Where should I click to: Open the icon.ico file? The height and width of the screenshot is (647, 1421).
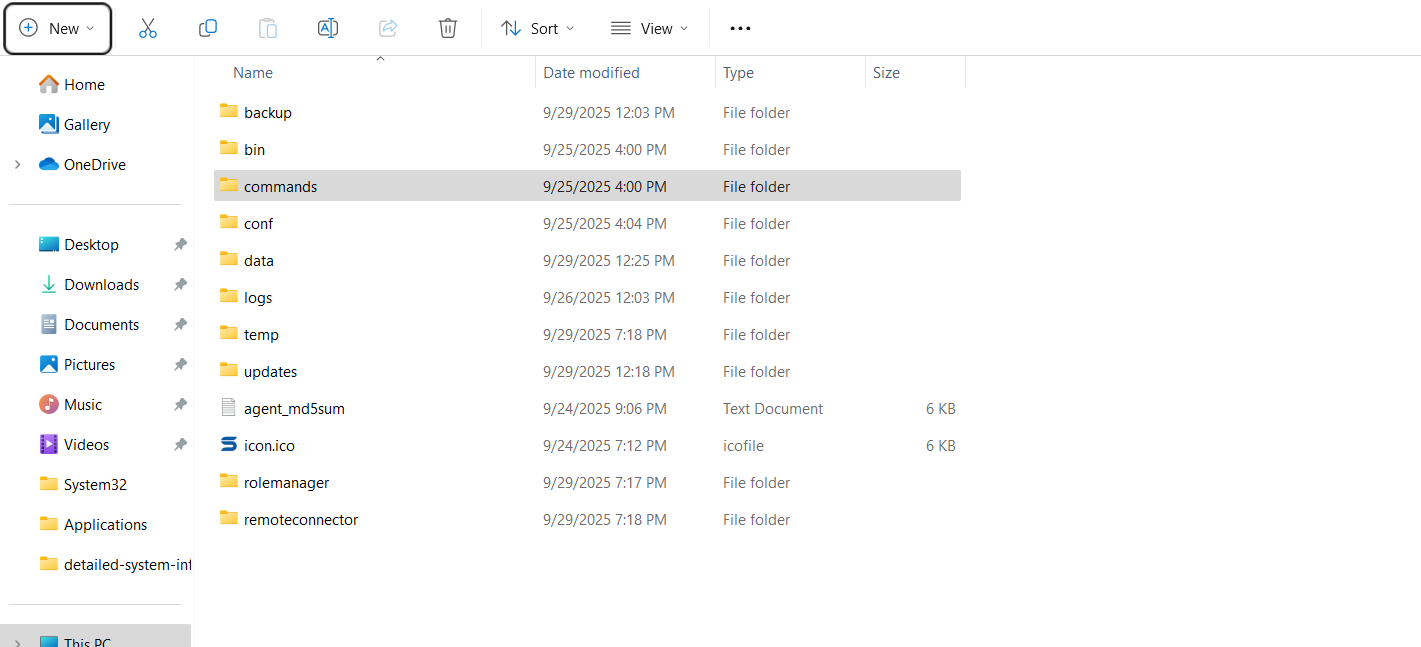[269, 446]
